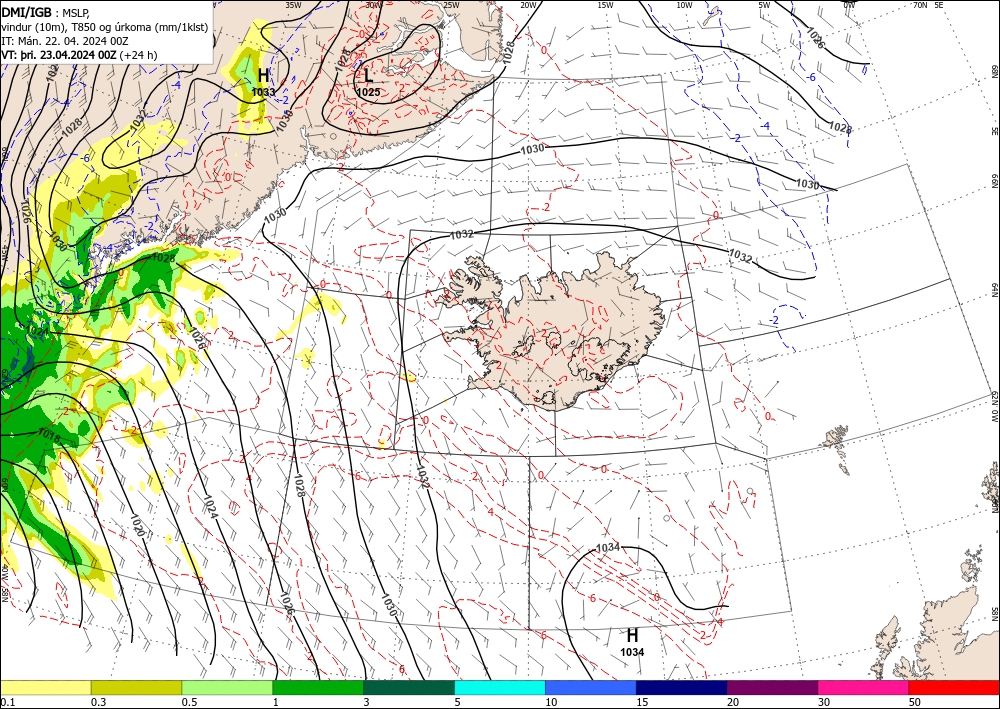The image size is (1000, 709).
Task: Click the 20W longitude label at the top
Action: pyautogui.click(x=528, y=5)
